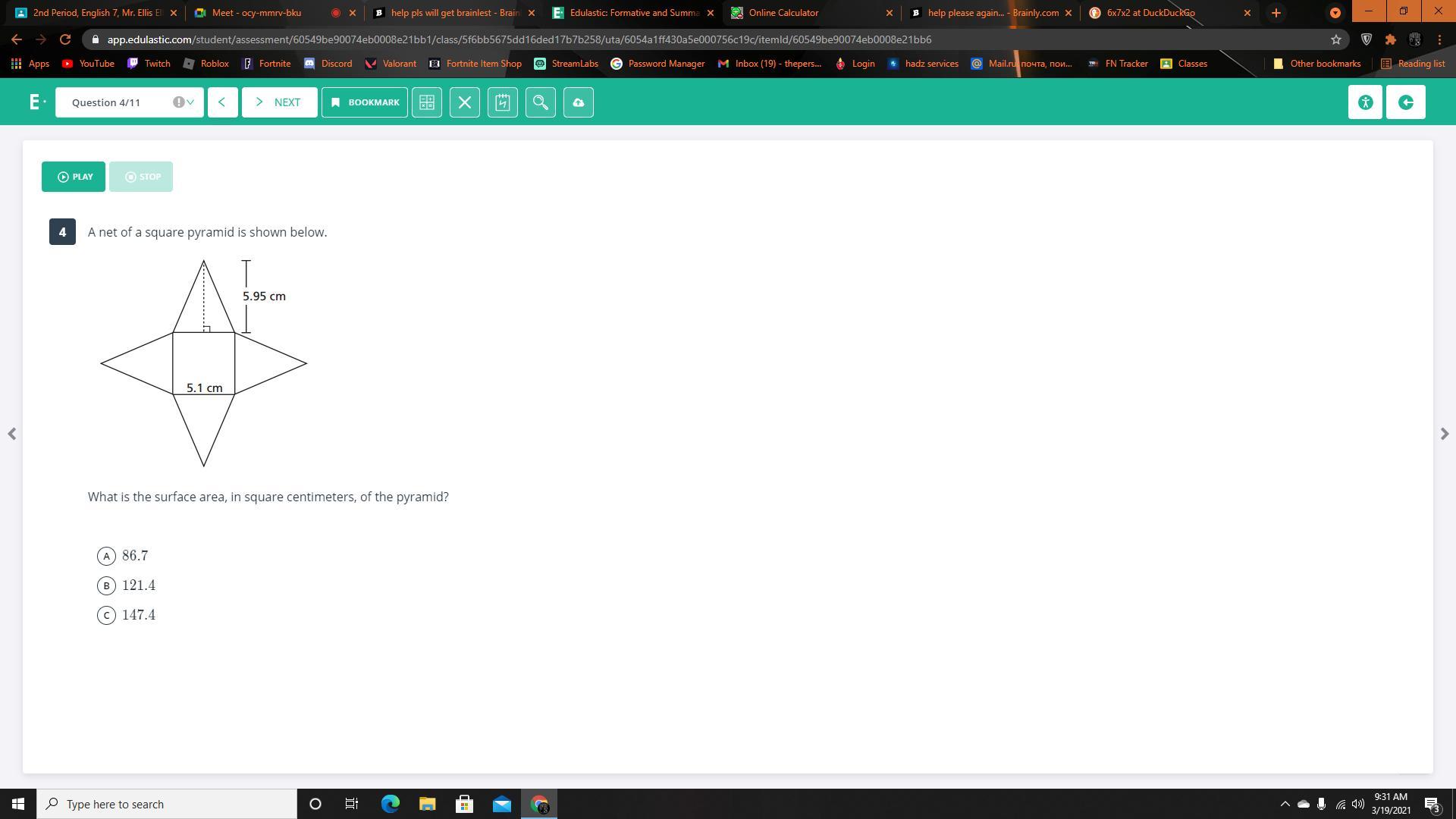Click the cross-out answers X tool
The width and height of the screenshot is (1456, 819).
pyautogui.click(x=465, y=102)
